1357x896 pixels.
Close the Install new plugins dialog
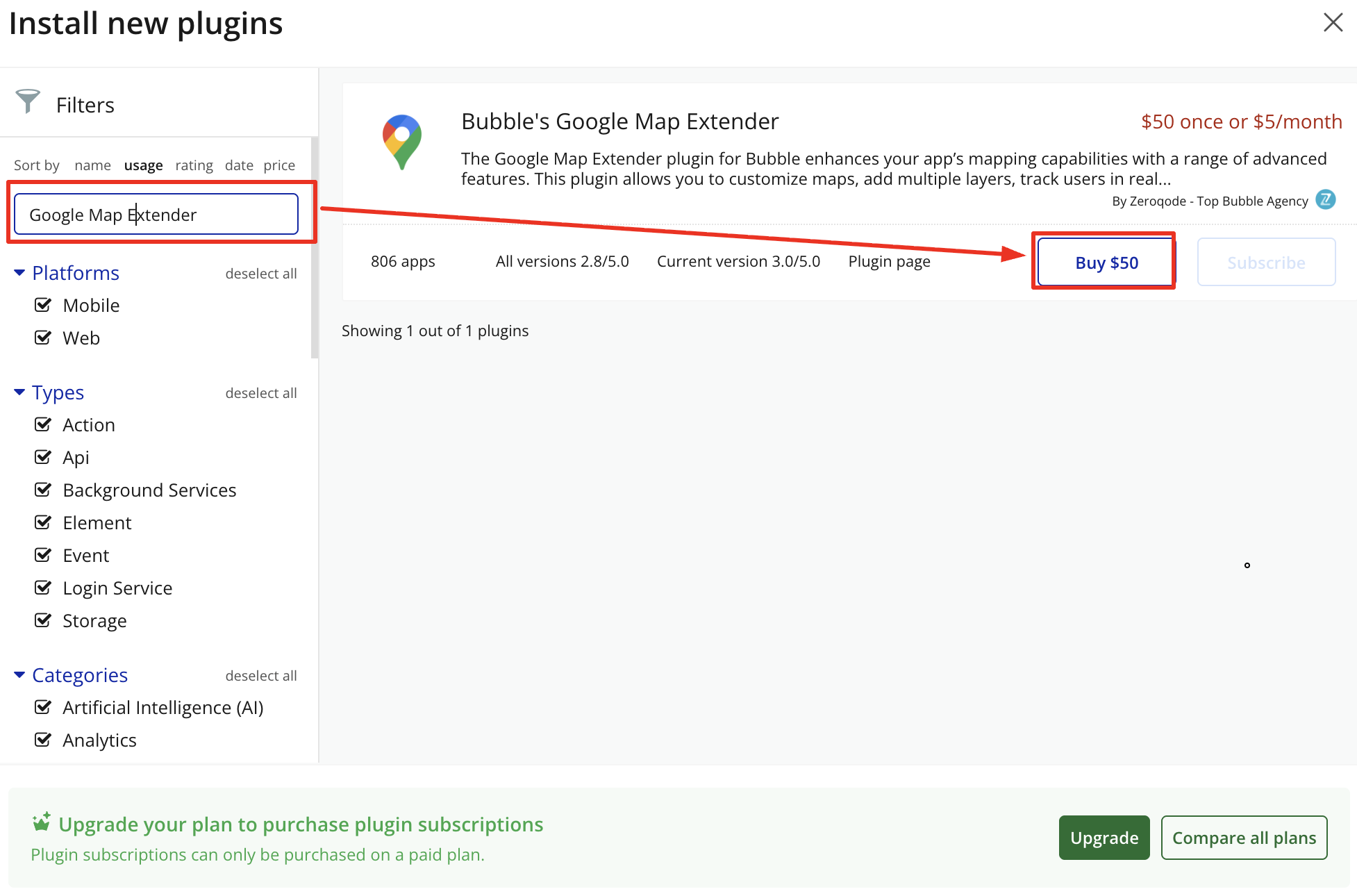(1333, 23)
